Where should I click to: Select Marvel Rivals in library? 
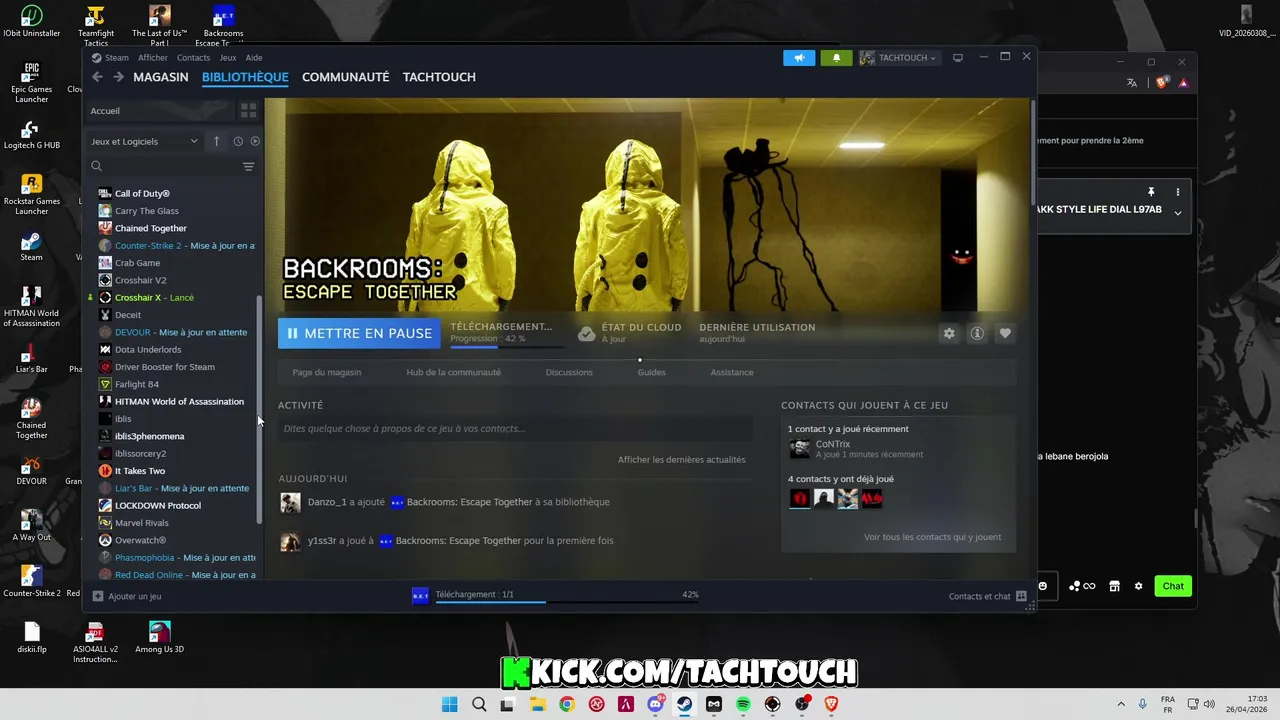(x=134, y=523)
